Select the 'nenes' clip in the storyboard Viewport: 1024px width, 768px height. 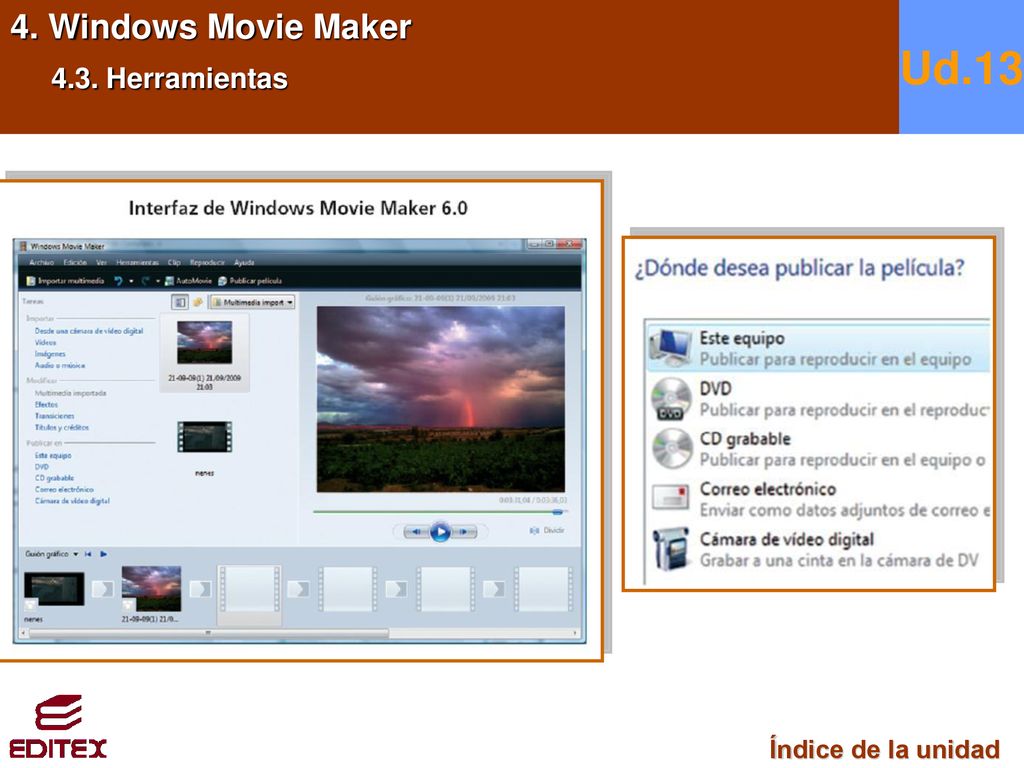54,589
